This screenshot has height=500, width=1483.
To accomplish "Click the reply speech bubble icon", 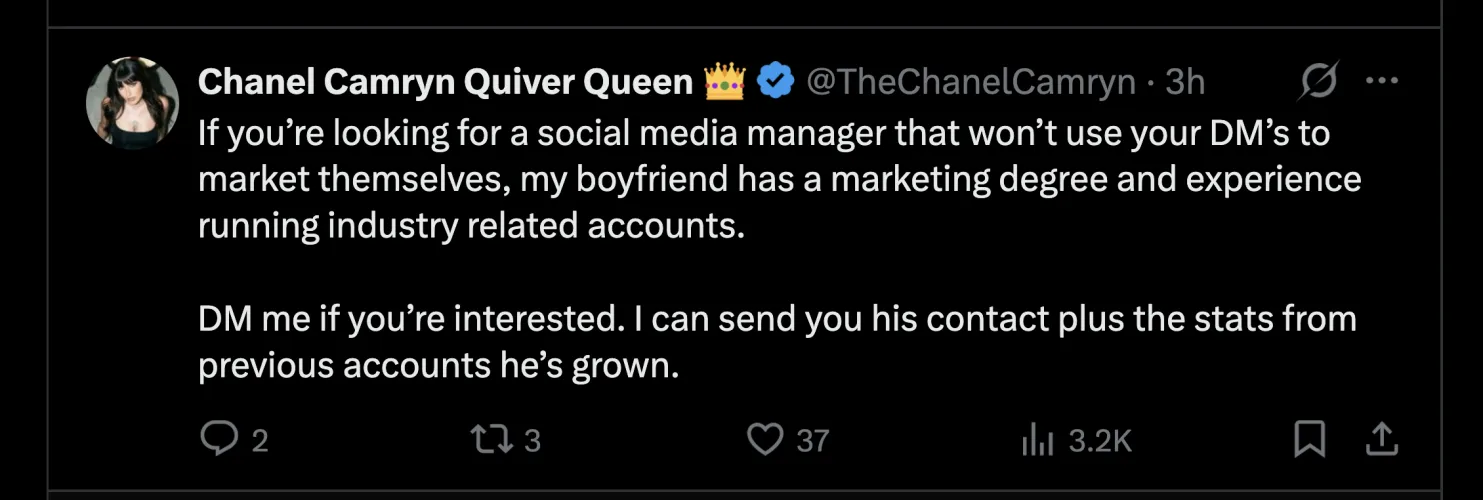I will click(218, 439).
